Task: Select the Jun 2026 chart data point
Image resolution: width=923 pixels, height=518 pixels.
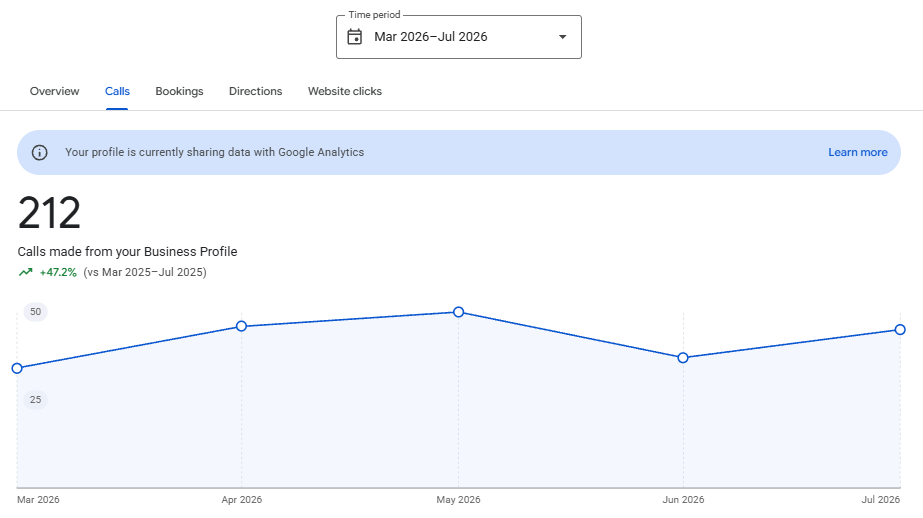Action: click(x=683, y=358)
